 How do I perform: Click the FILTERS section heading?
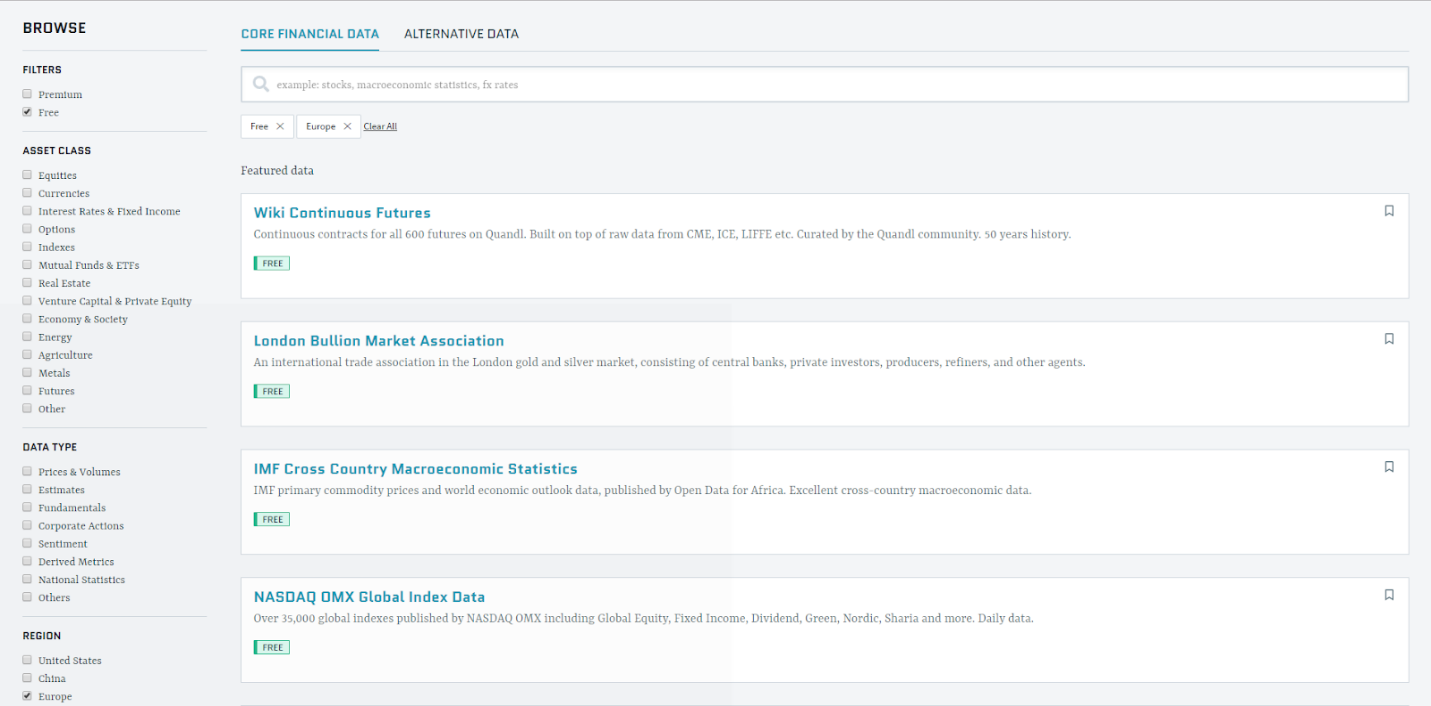42,70
